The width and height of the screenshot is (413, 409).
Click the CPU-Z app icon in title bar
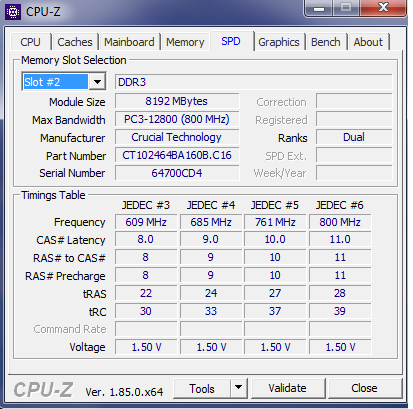click(x=13, y=12)
